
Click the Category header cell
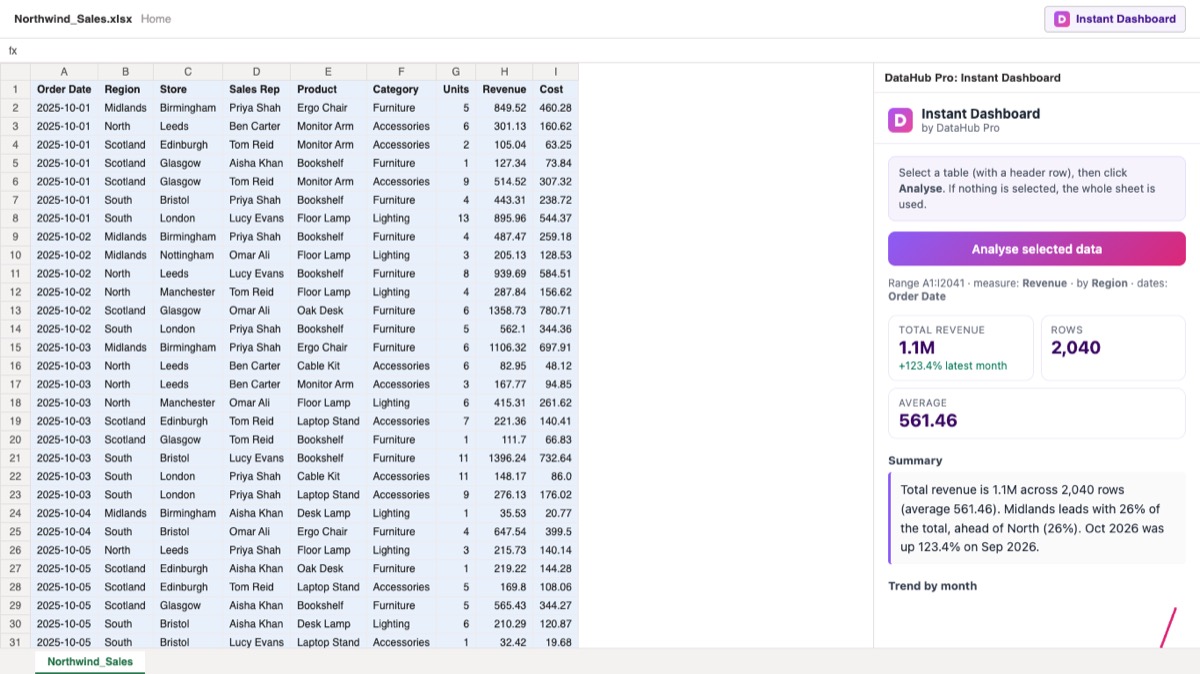pos(401,89)
